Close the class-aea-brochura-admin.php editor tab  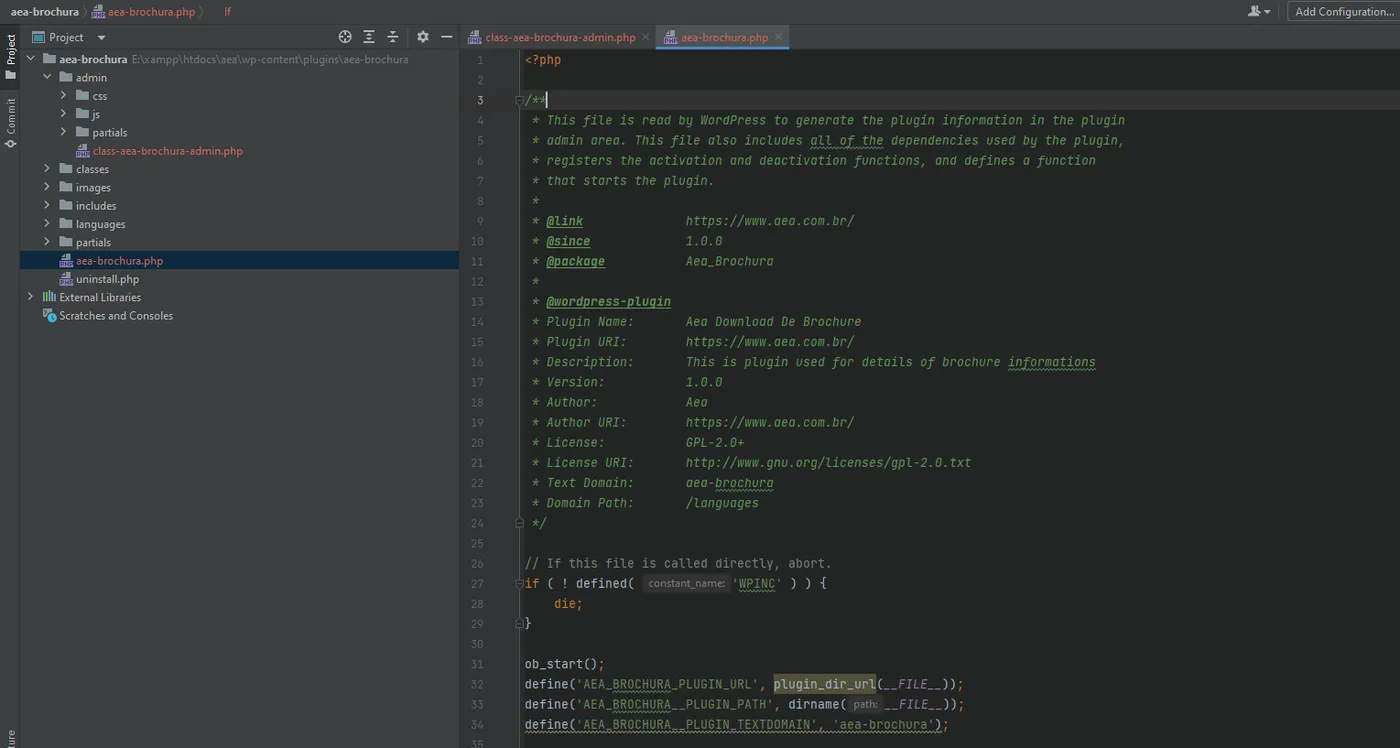click(646, 38)
